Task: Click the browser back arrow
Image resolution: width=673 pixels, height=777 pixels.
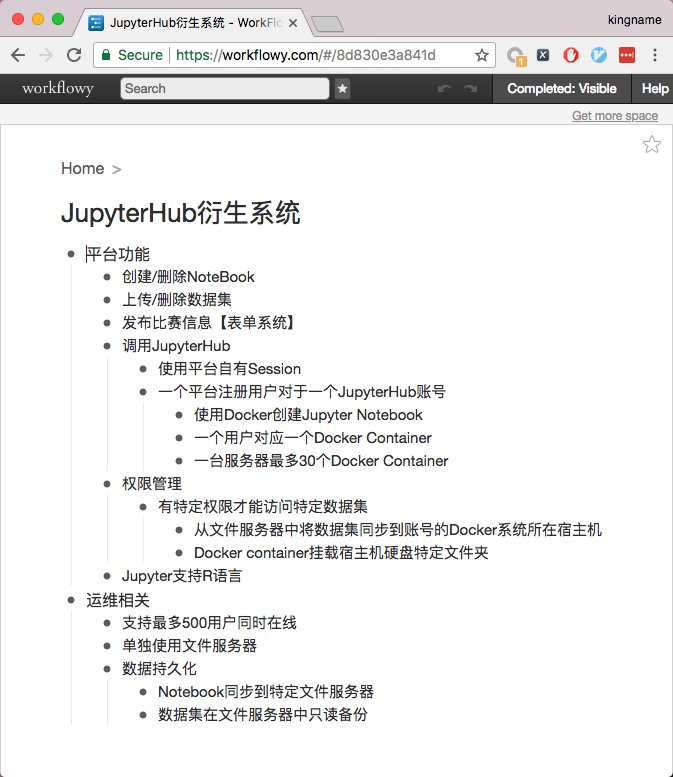Action: pos(18,55)
